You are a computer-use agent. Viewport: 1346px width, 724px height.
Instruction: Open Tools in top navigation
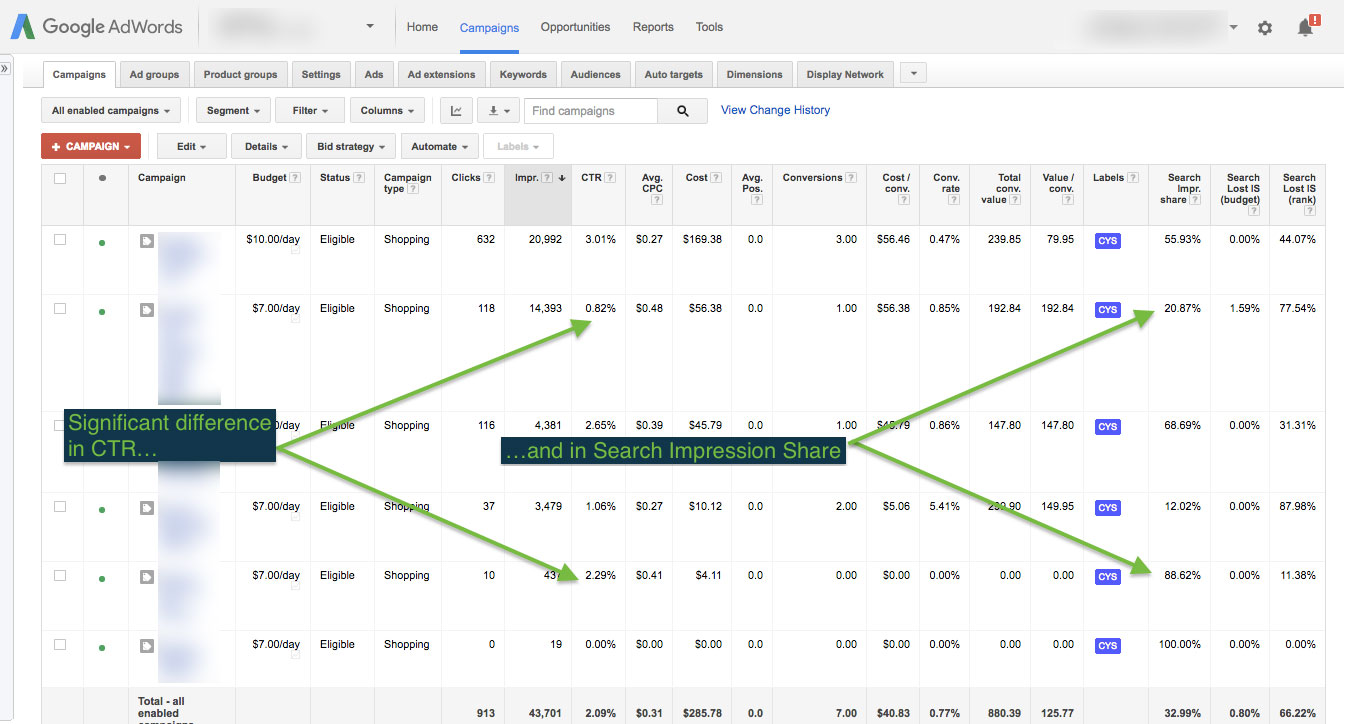[x=710, y=27]
